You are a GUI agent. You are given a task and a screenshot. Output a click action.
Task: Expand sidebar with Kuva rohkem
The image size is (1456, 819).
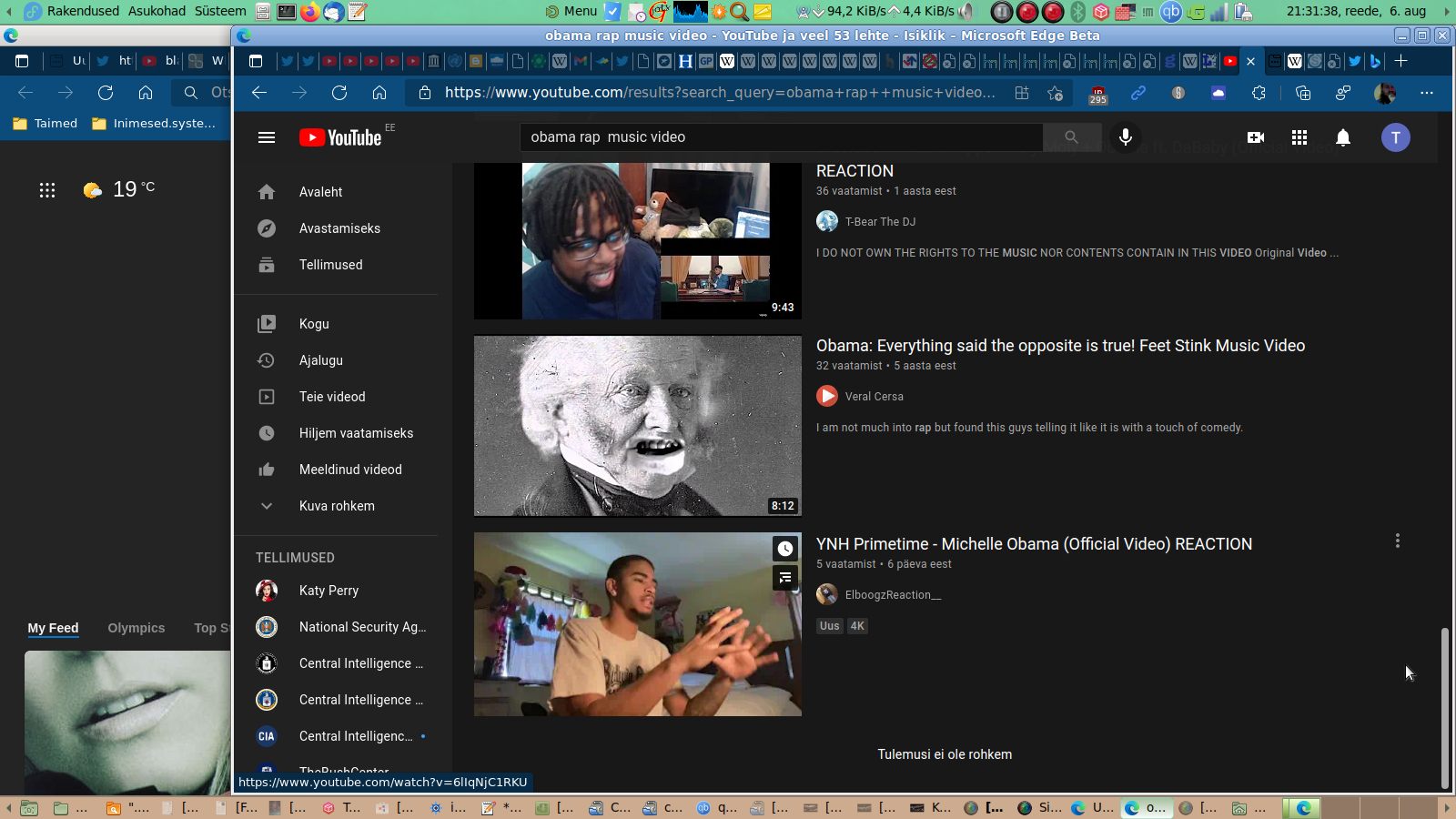tap(337, 506)
